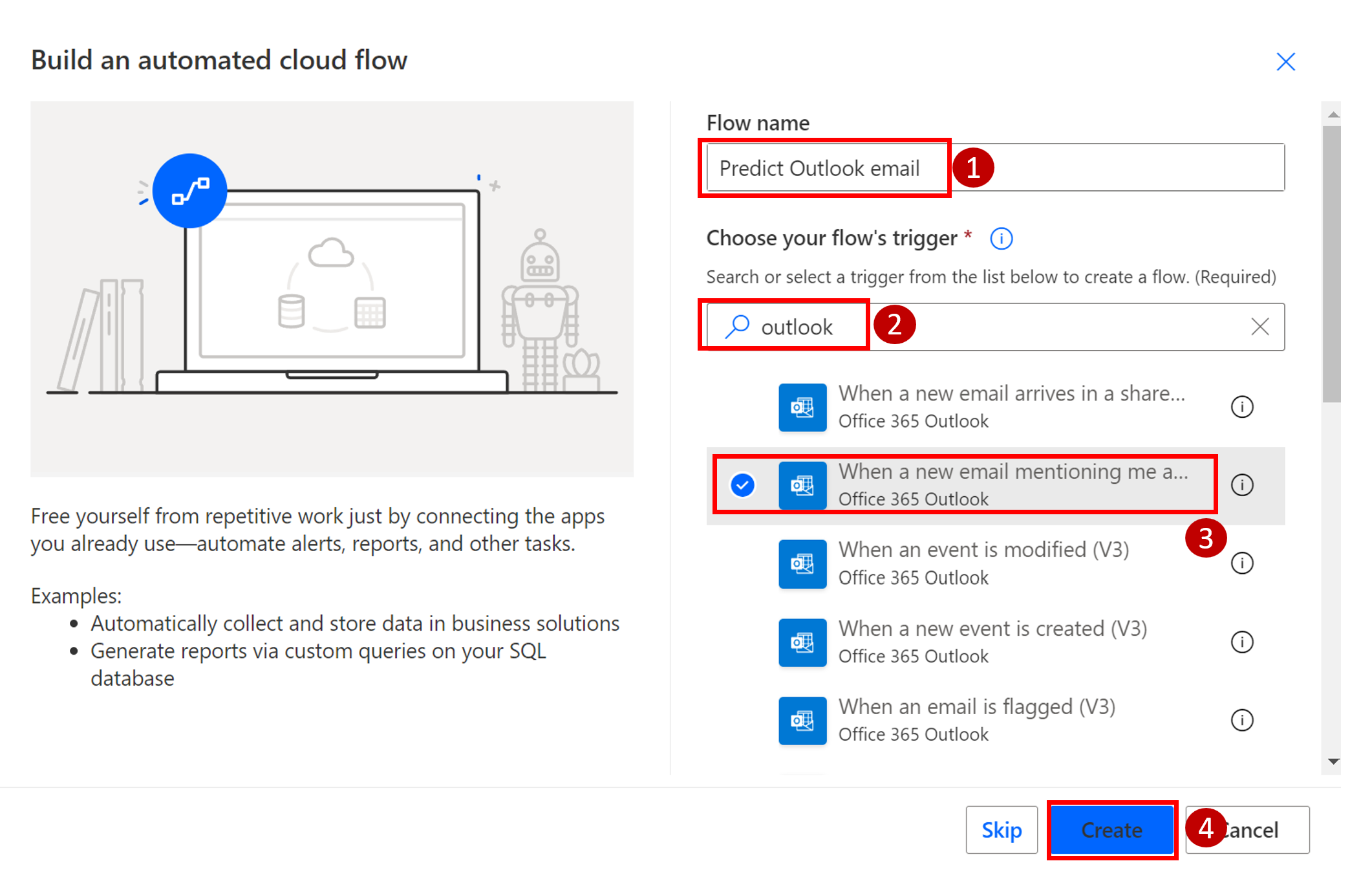Image resolution: width=1372 pixels, height=883 pixels.
Task: View info for "When a new event is created (V3)"
Action: point(1242,642)
